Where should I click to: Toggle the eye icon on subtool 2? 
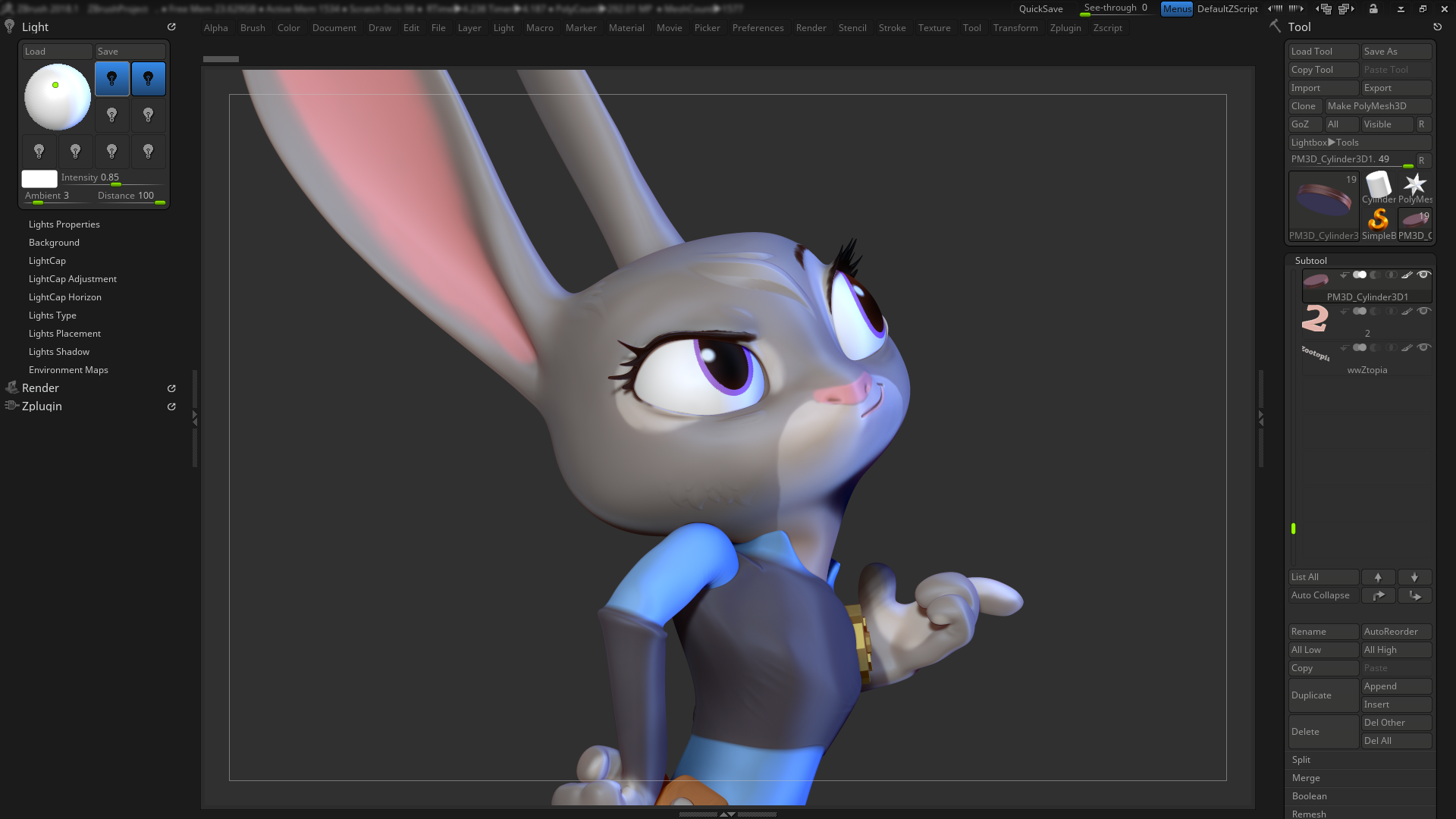pyautogui.click(x=1423, y=311)
